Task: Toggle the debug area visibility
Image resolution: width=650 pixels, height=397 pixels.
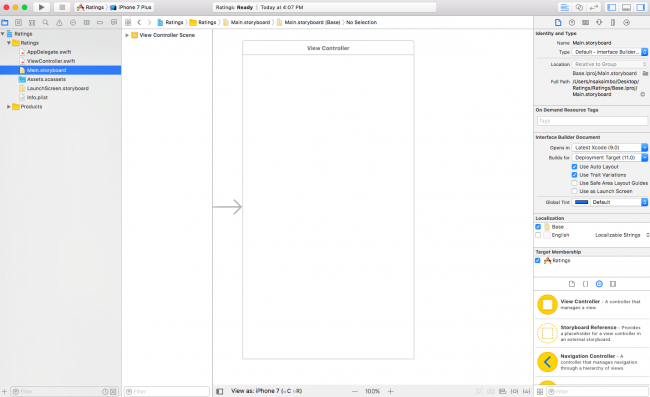Action: [626, 7]
